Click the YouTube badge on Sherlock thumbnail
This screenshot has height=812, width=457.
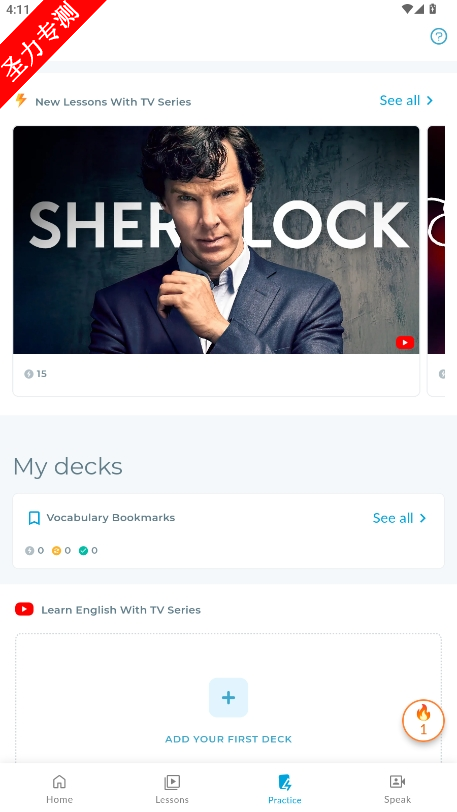coord(405,342)
